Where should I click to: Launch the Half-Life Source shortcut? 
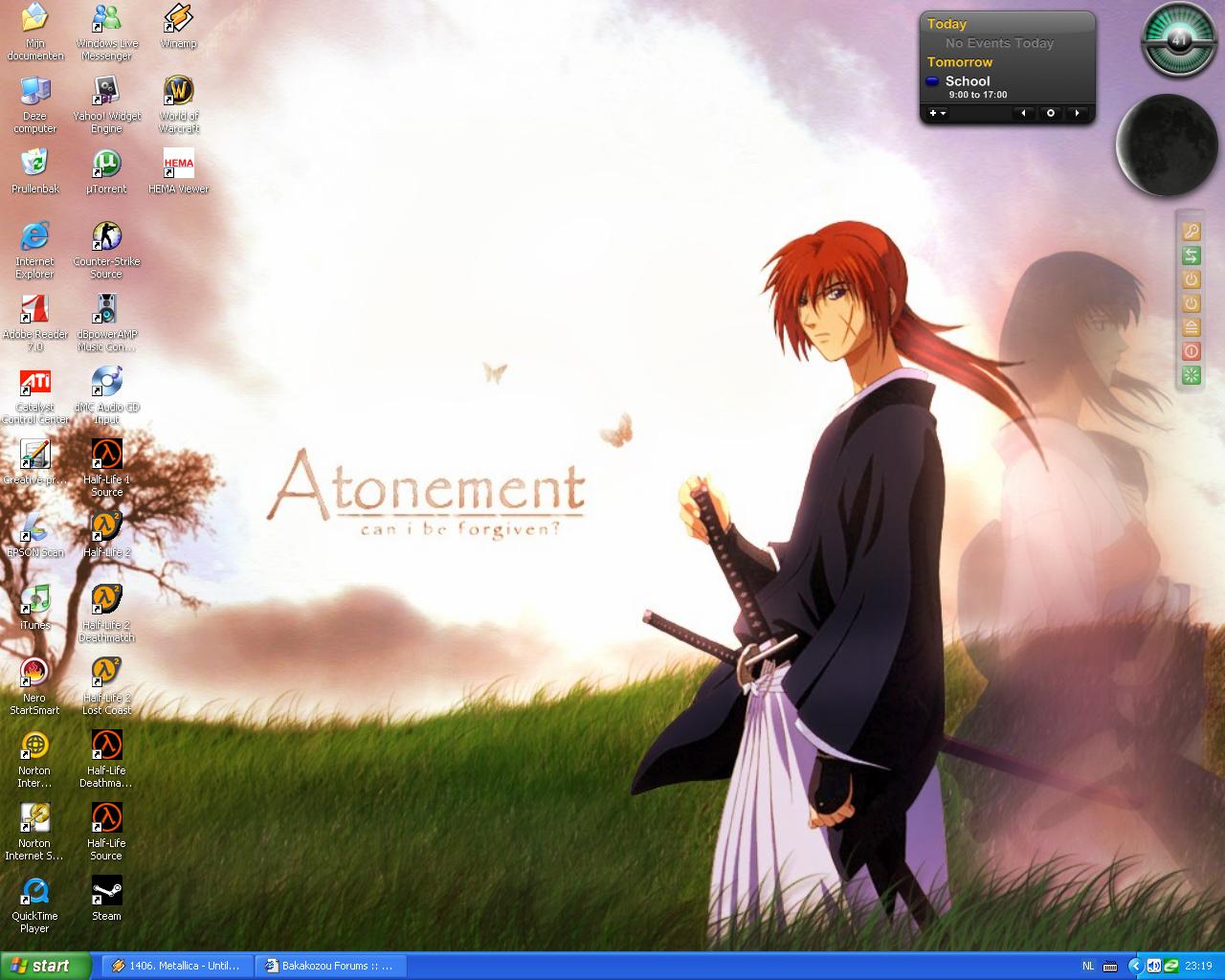pyautogui.click(x=106, y=833)
